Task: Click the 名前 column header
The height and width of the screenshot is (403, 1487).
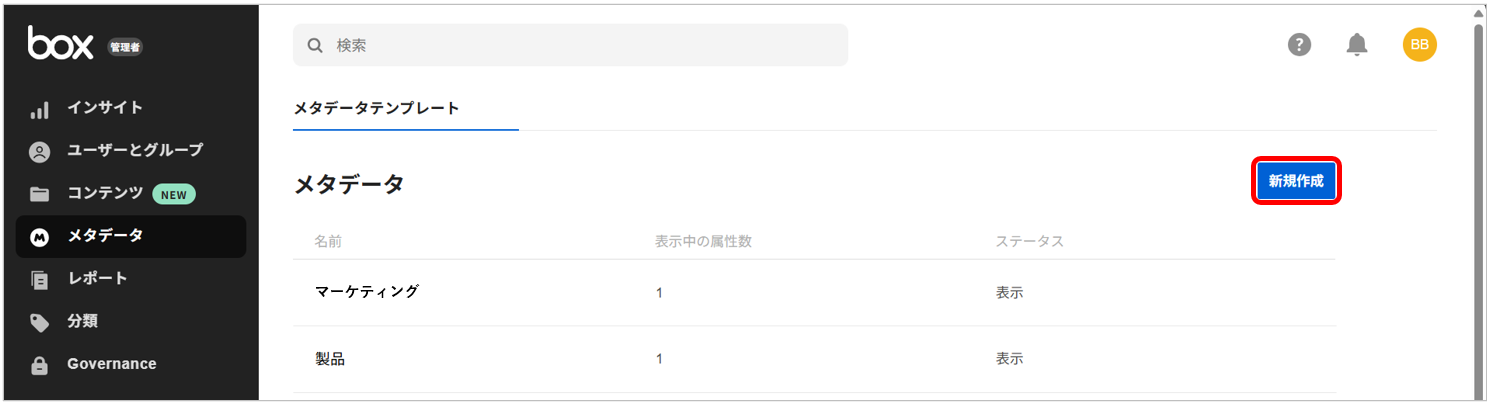Action: coord(328,242)
